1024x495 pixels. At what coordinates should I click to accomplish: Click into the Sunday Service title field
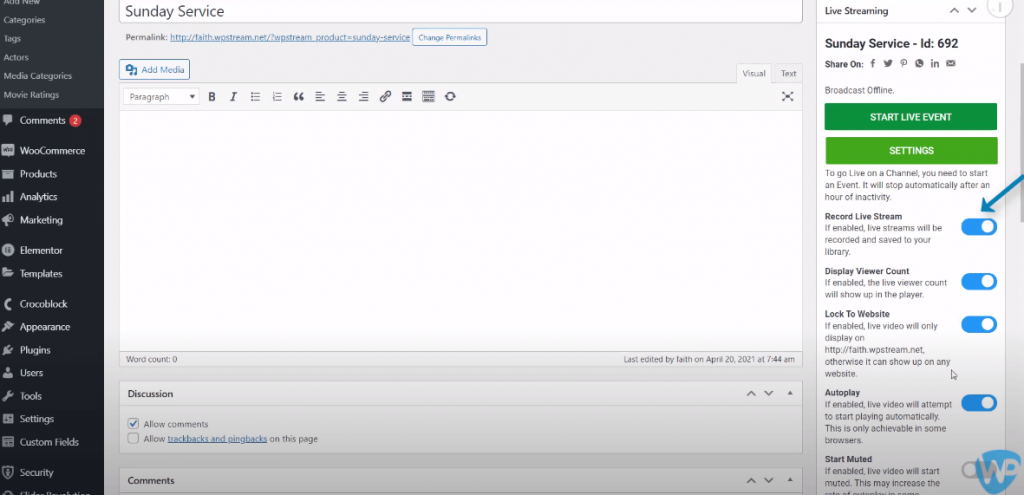(460, 11)
